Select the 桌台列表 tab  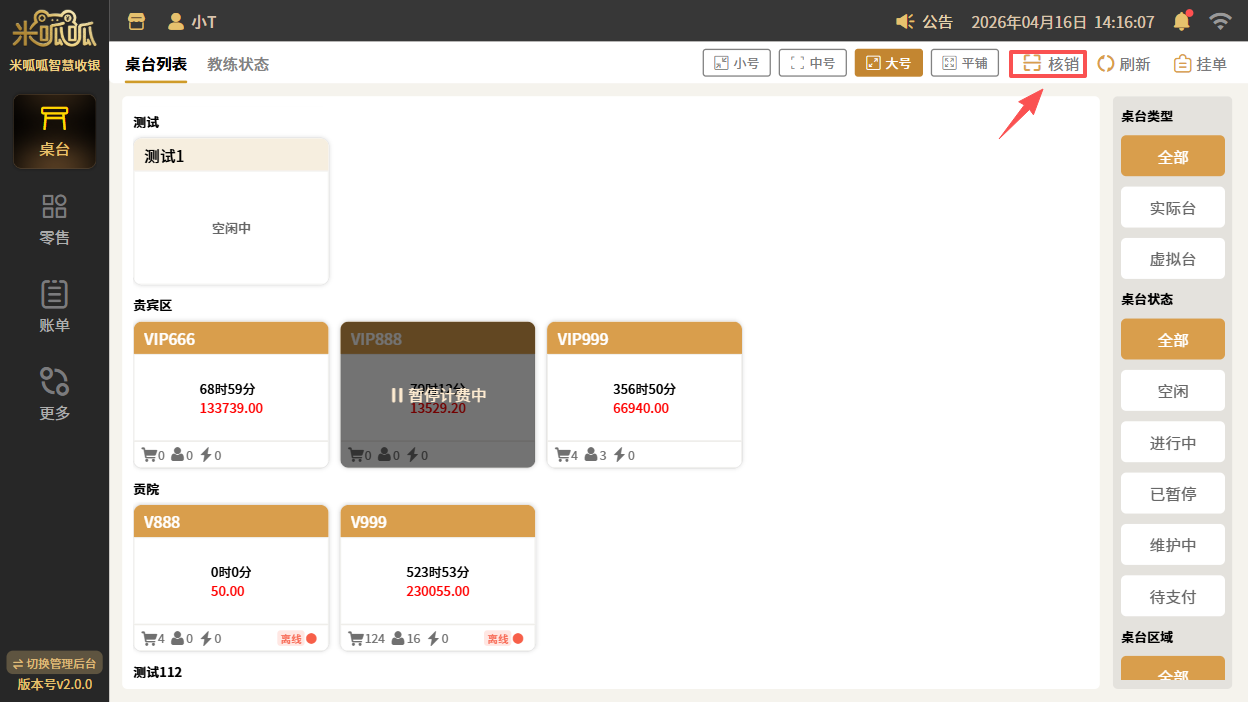coord(156,64)
